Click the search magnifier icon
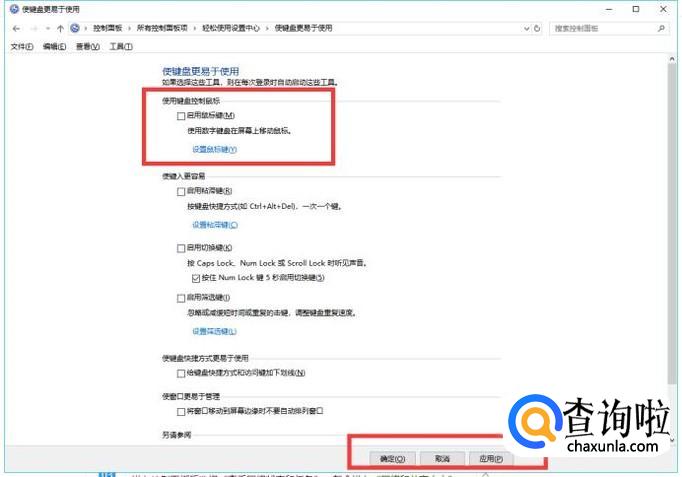This screenshot has width=682, height=477. click(x=661, y=28)
